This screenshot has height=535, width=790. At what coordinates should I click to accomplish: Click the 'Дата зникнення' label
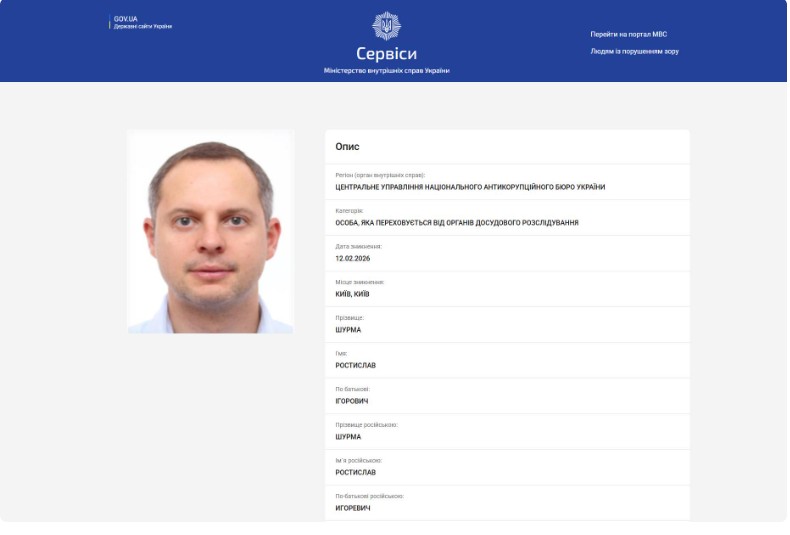tap(358, 246)
